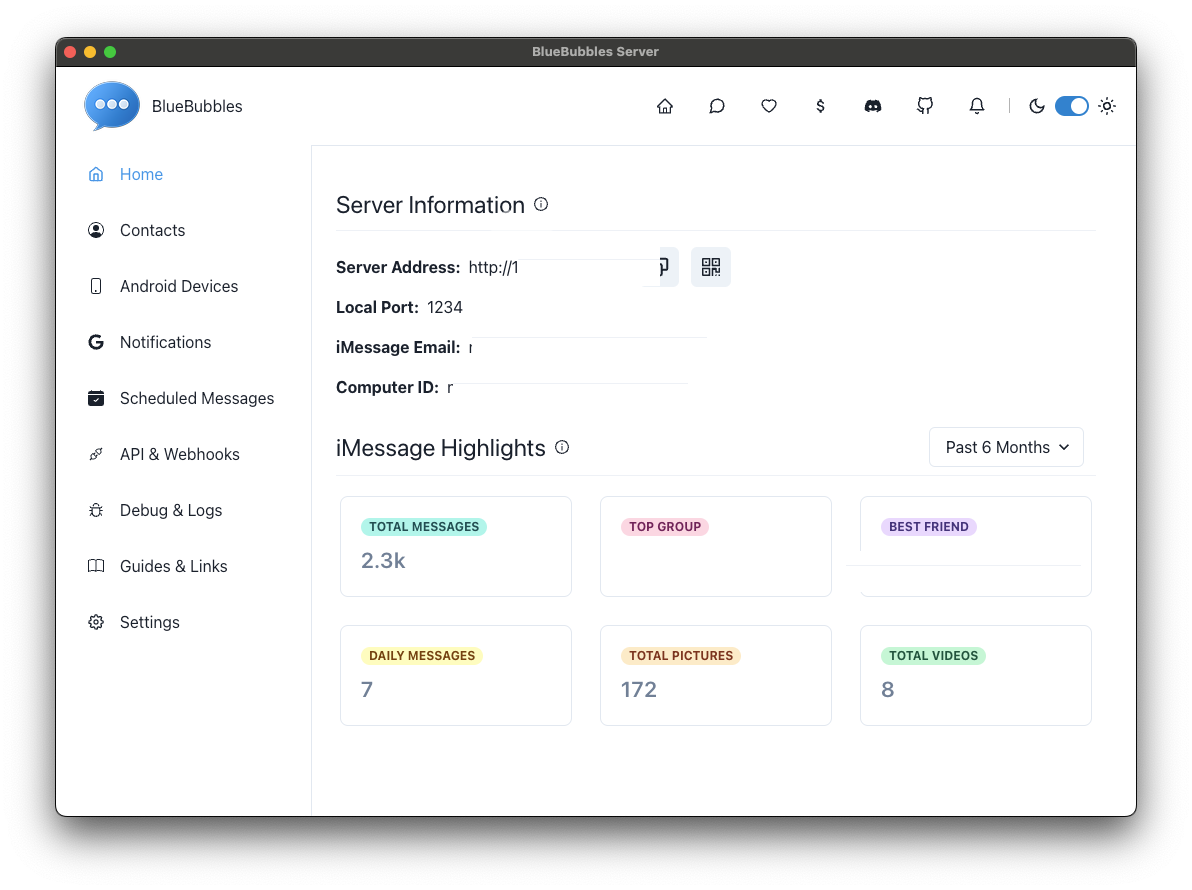Click the dollar sign donate icon
1192x890 pixels.
[x=820, y=106]
